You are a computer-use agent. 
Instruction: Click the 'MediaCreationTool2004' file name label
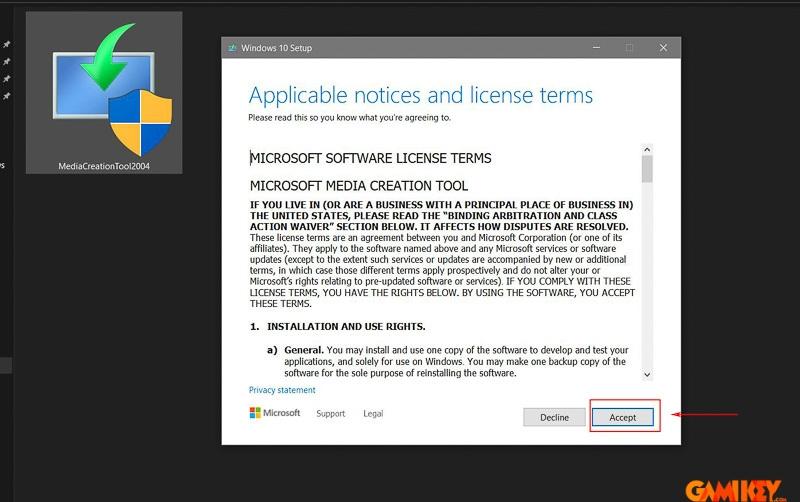click(x=104, y=166)
